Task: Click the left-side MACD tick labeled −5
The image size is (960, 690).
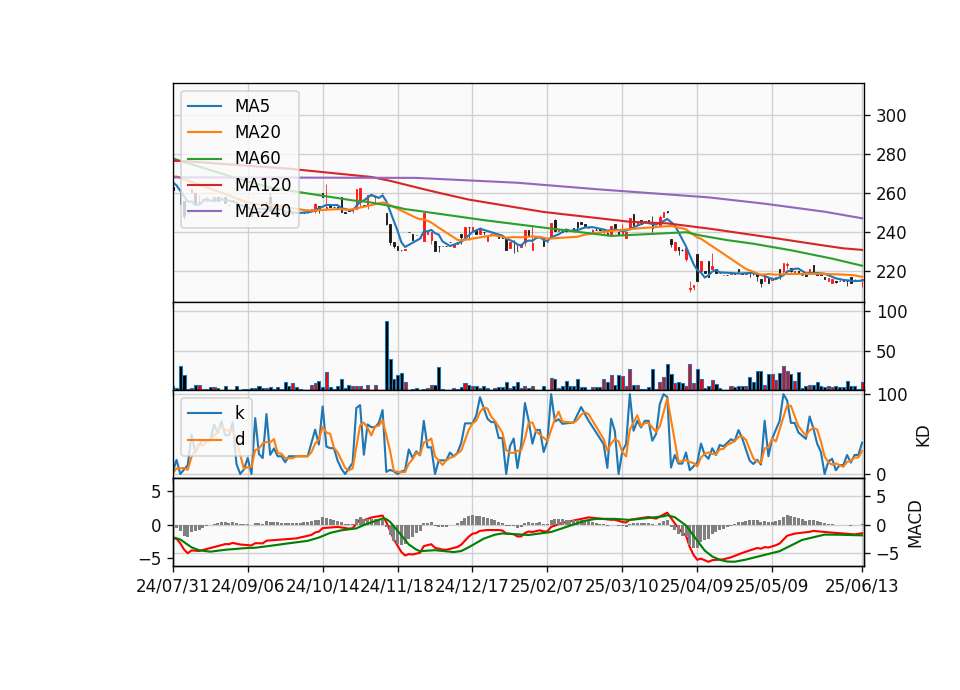Action: pos(151,559)
